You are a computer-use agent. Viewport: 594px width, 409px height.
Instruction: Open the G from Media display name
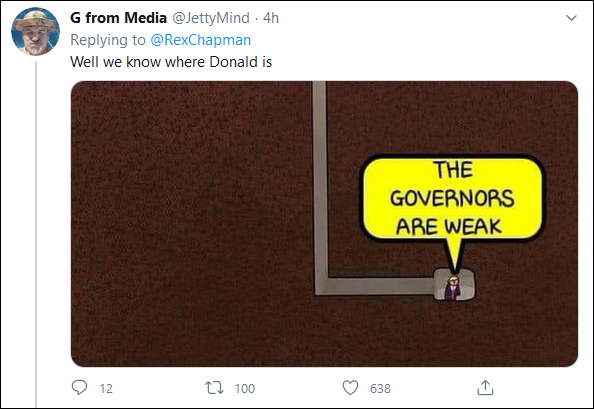click(x=119, y=18)
